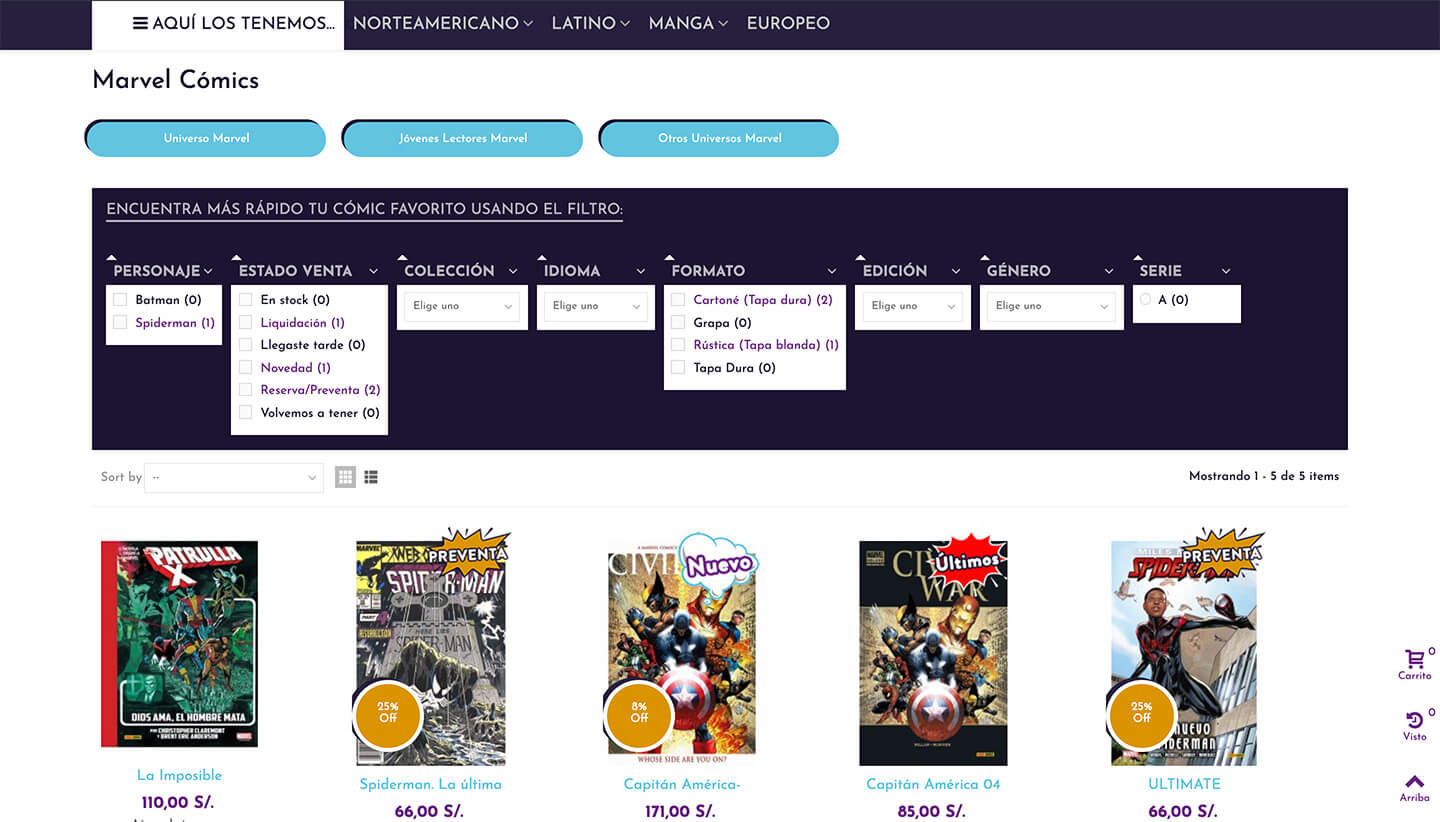Toggle the Género filter header
This screenshot has width=1440, height=822.
point(1050,271)
